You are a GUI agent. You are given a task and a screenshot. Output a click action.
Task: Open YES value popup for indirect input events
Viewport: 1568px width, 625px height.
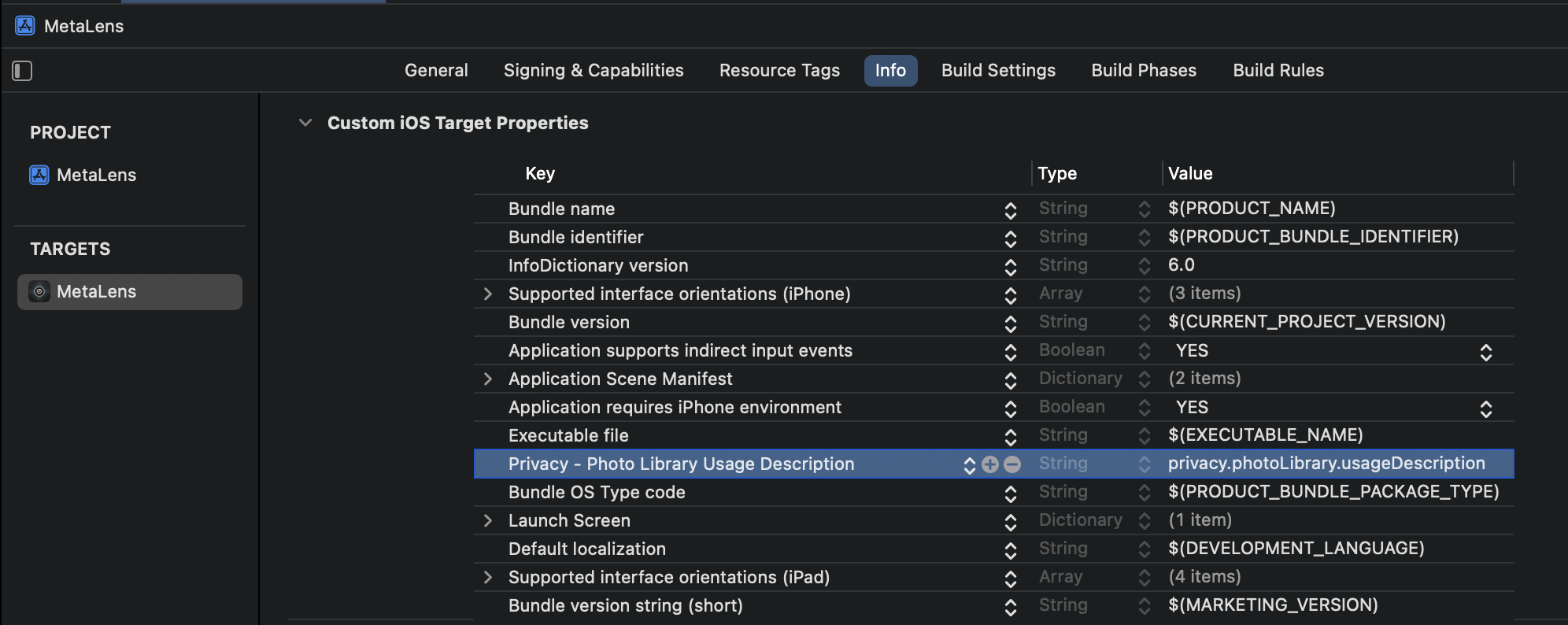(x=1485, y=352)
